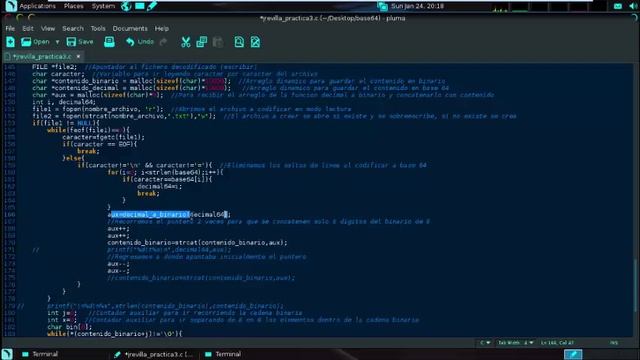Save the document with the Save button

[80, 42]
